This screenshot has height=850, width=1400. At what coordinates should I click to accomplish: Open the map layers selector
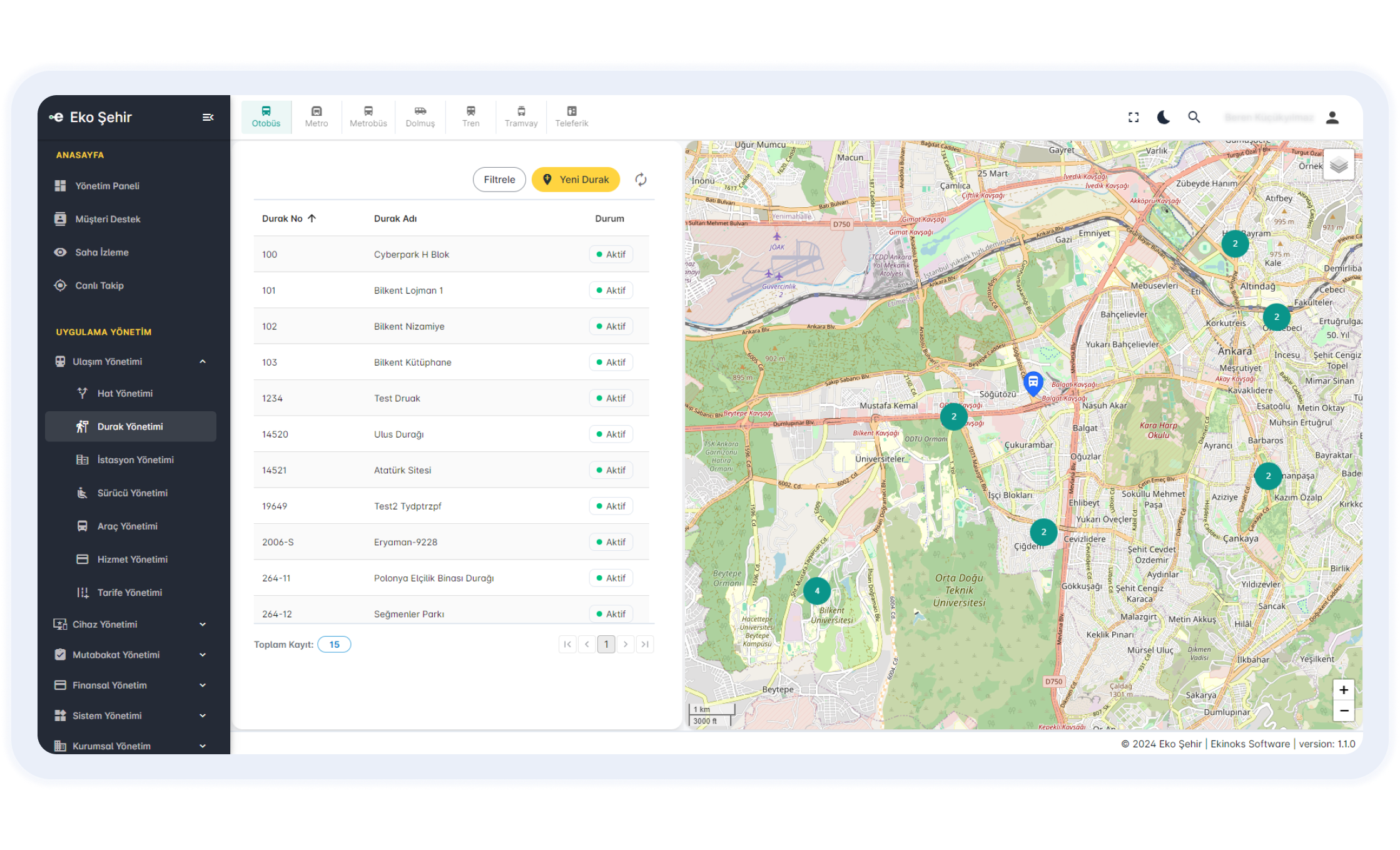pos(1339,165)
